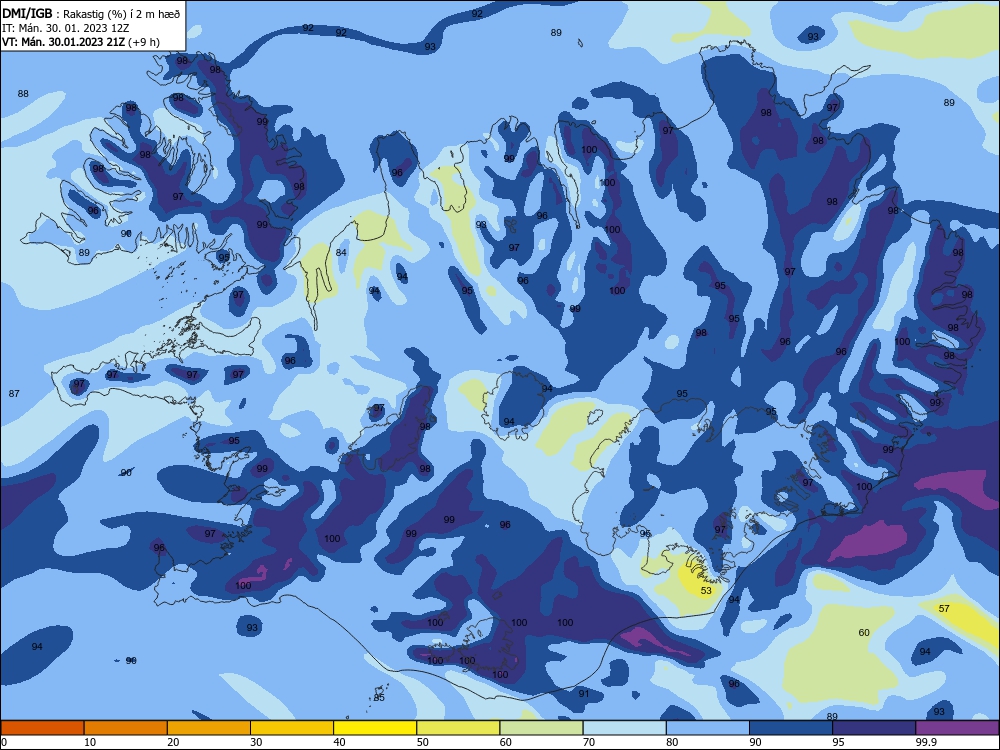Image resolution: width=1000 pixels, height=750 pixels.
Task: Click the '91' value off the south coast
Action: coord(584,693)
